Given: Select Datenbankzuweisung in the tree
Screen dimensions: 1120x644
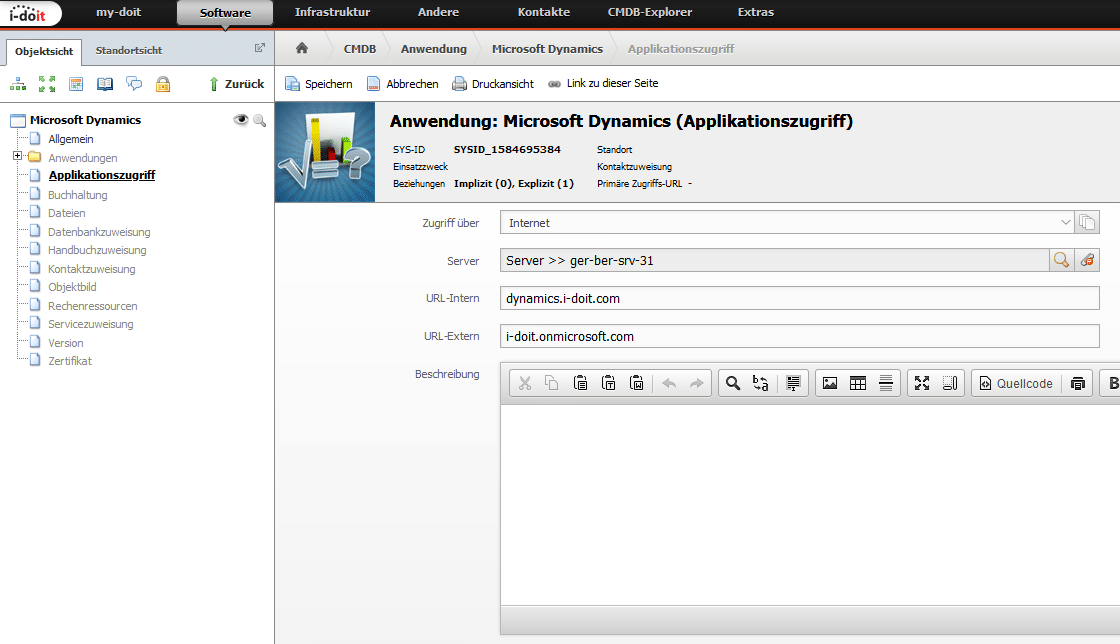Looking at the screenshot, I should tap(99, 232).
